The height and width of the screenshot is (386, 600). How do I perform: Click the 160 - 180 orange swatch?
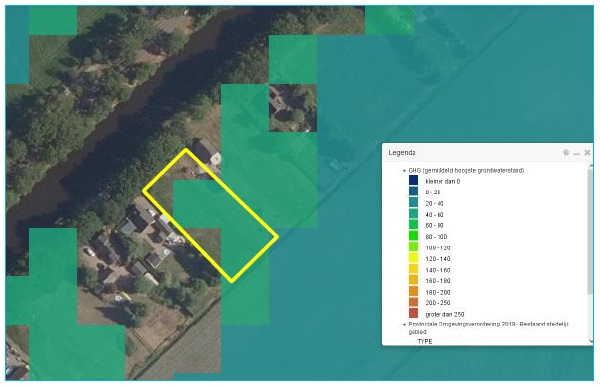[414, 280]
